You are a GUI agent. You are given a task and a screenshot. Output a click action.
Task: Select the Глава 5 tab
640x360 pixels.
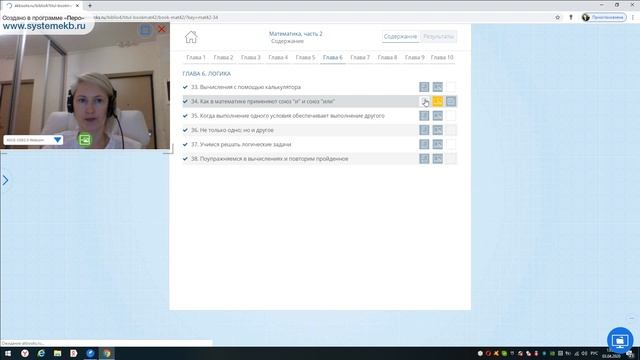pyautogui.click(x=305, y=58)
